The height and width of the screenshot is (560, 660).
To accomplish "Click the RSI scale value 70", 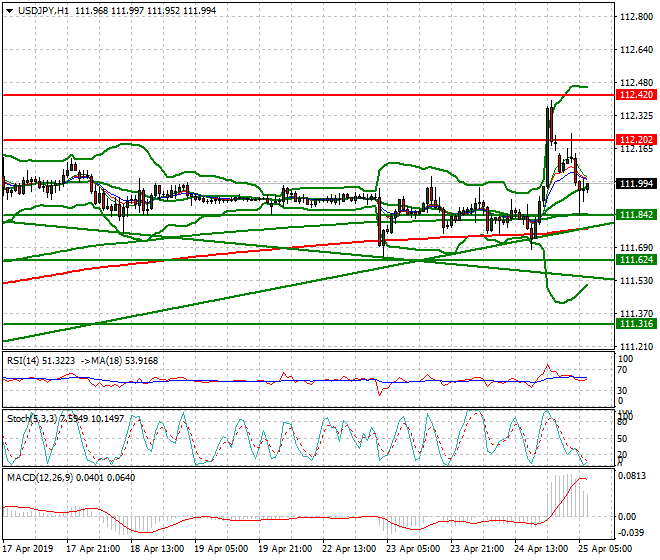I will click(x=622, y=370).
